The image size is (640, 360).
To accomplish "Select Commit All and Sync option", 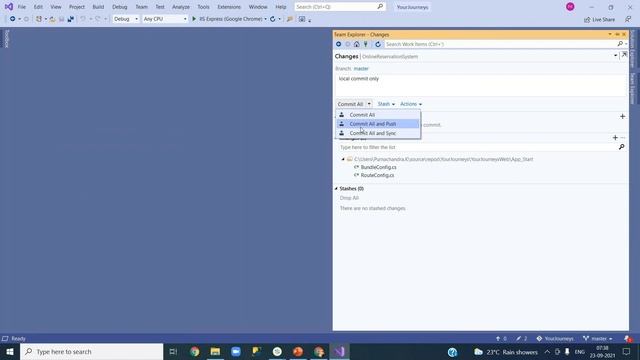I will [x=378, y=133].
